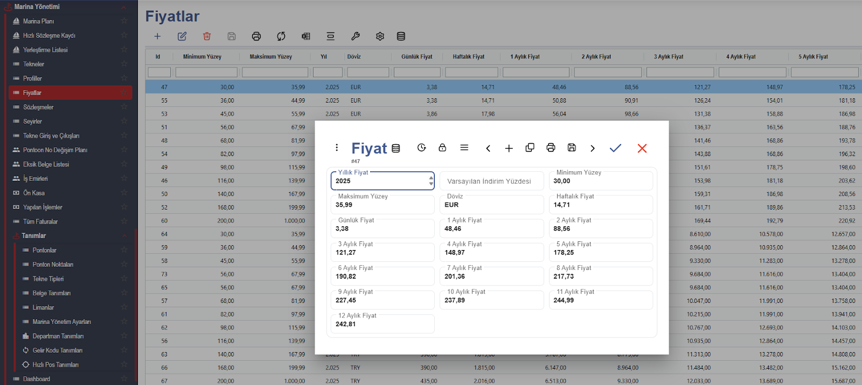Open Hızlı Pos Tanımları under Tanımlar
The width and height of the screenshot is (862, 385).
point(56,365)
